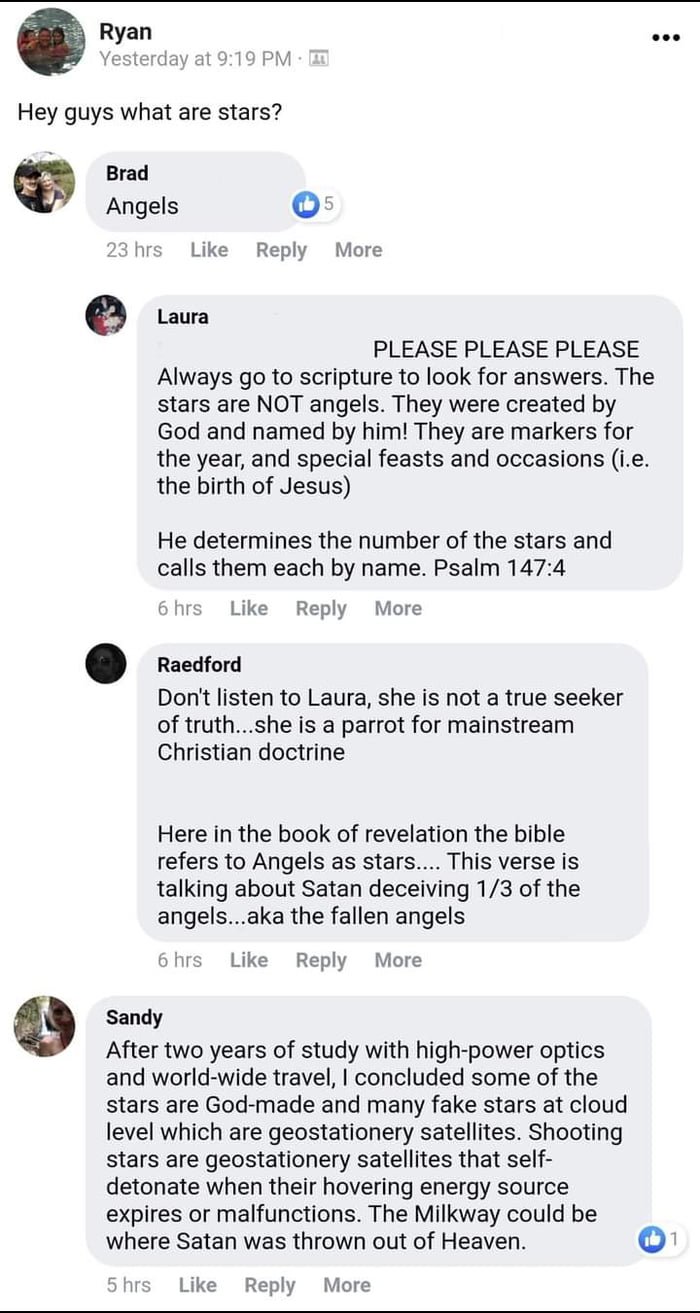
Task: Open Sandy's profile avatar
Action: pos(44,1026)
